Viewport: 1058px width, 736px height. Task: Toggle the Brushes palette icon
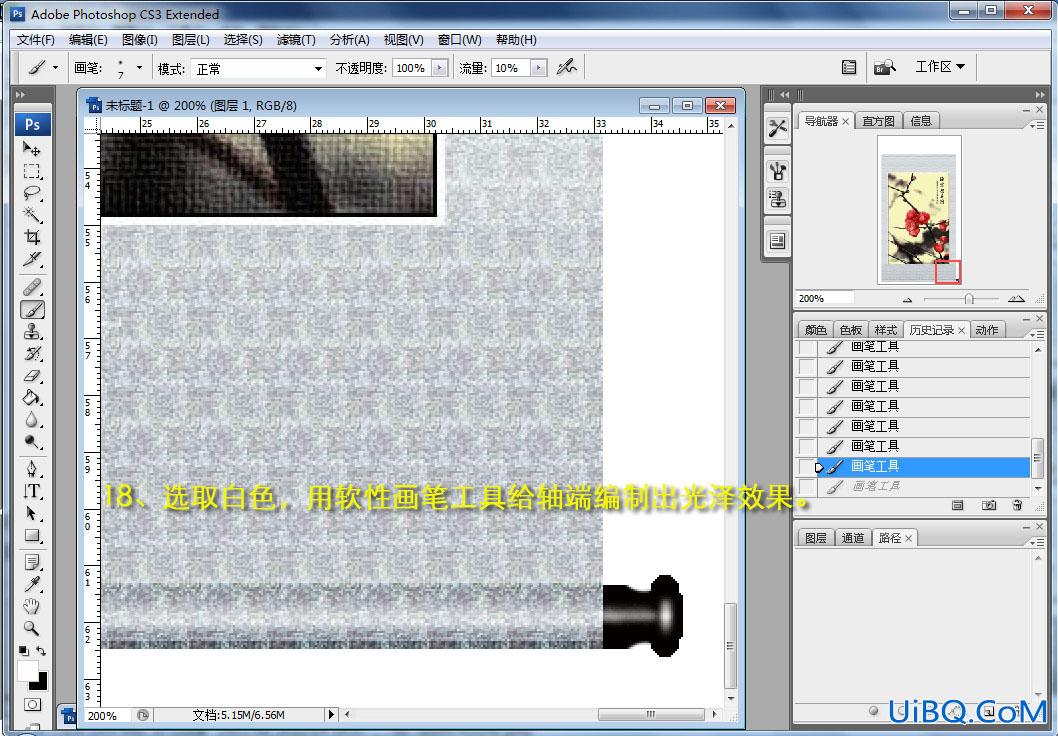coord(849,67)
